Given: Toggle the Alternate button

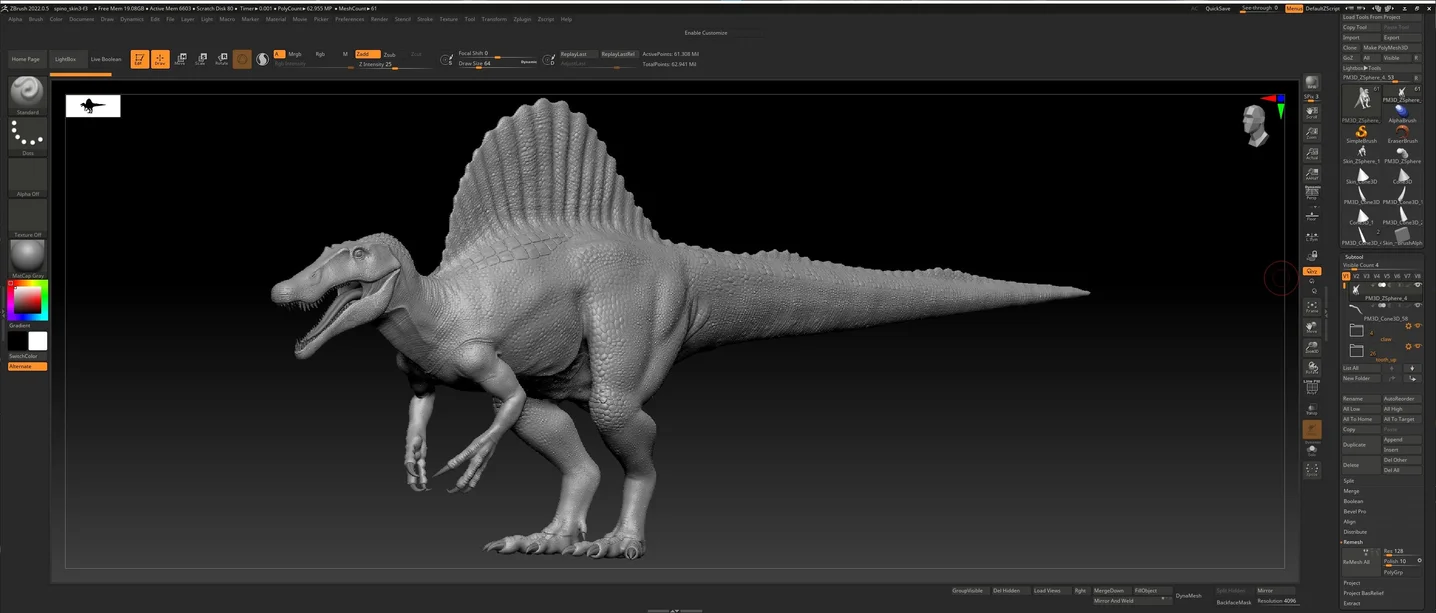Looking at the screenshot, I should coord(27,366).
